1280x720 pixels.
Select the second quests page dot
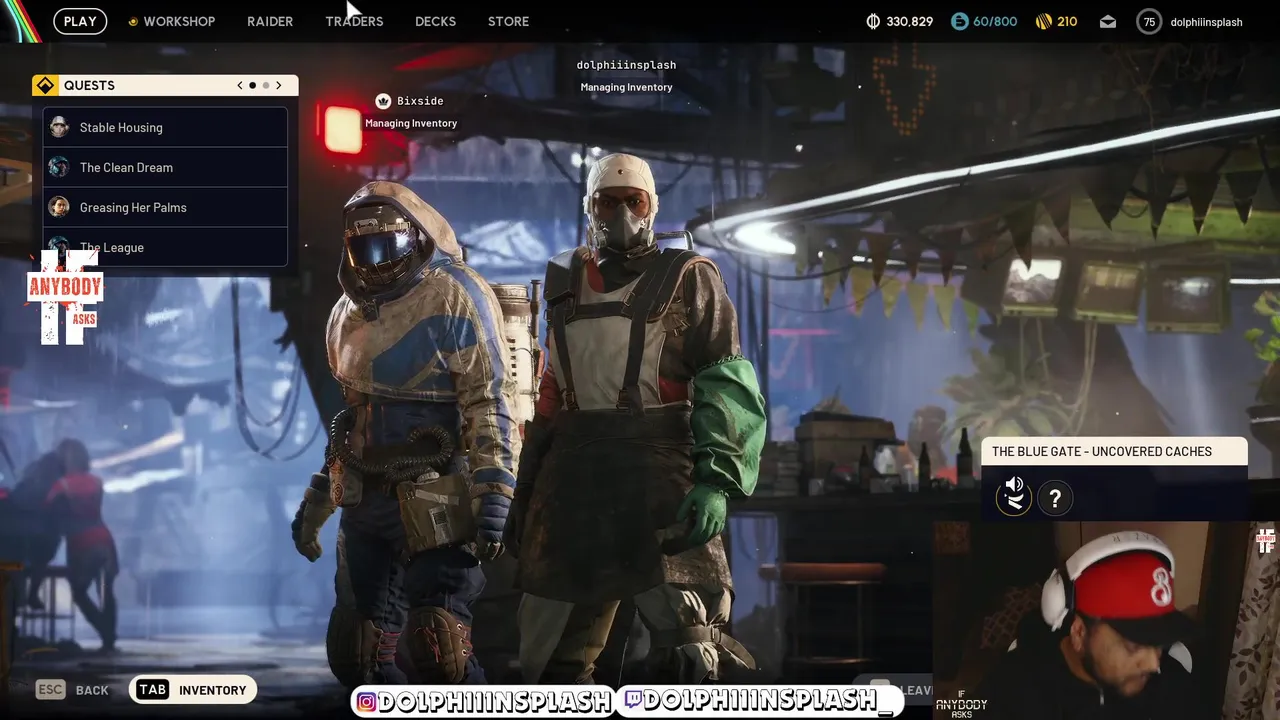pos(266,85)
